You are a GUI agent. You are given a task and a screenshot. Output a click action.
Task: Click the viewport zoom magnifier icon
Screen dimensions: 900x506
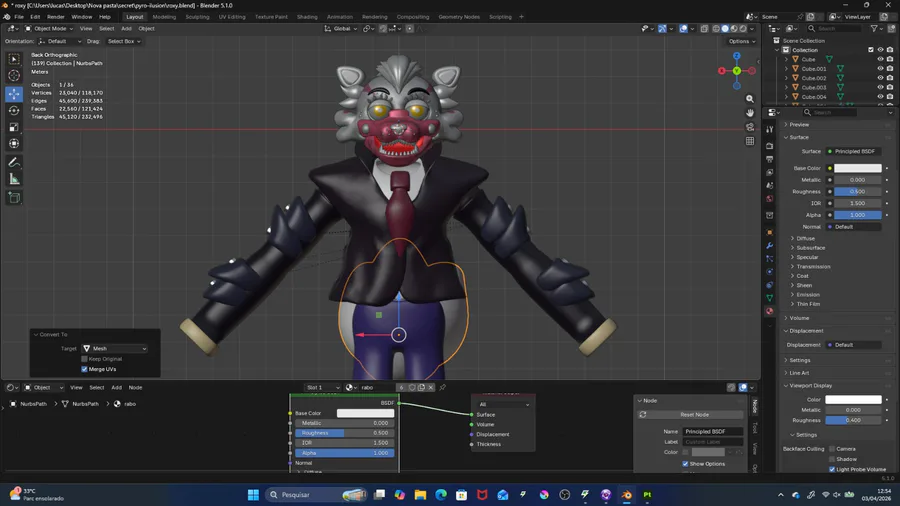pyautogui.click(x=750, y=99)
